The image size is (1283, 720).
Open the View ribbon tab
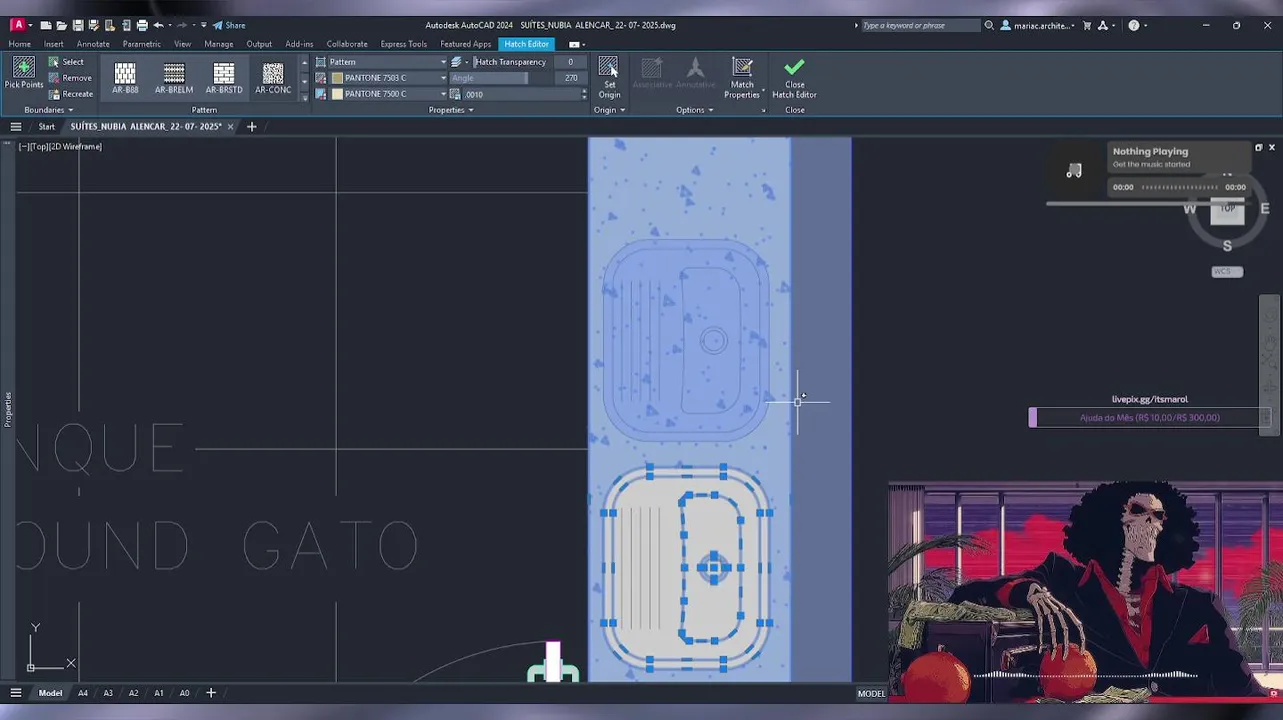click(182, 44)
